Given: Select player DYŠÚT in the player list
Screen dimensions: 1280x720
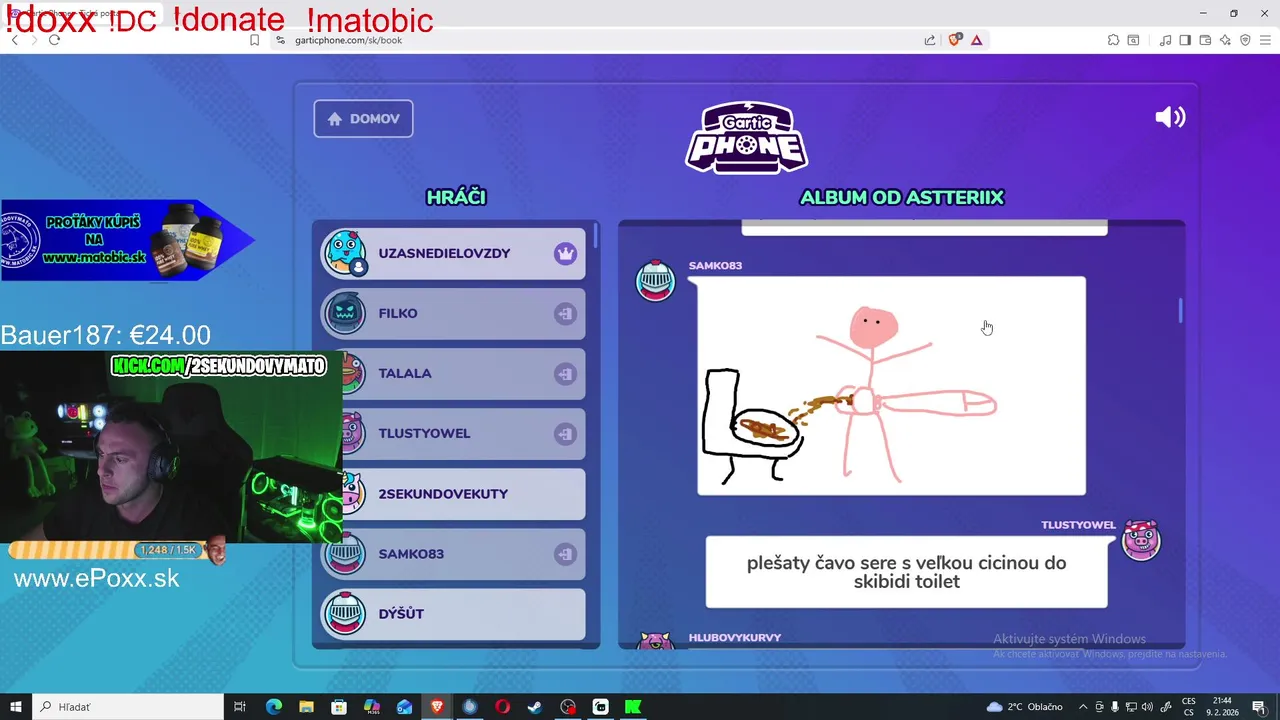Looking at the screenshot, I should click(x=453, y=613).
